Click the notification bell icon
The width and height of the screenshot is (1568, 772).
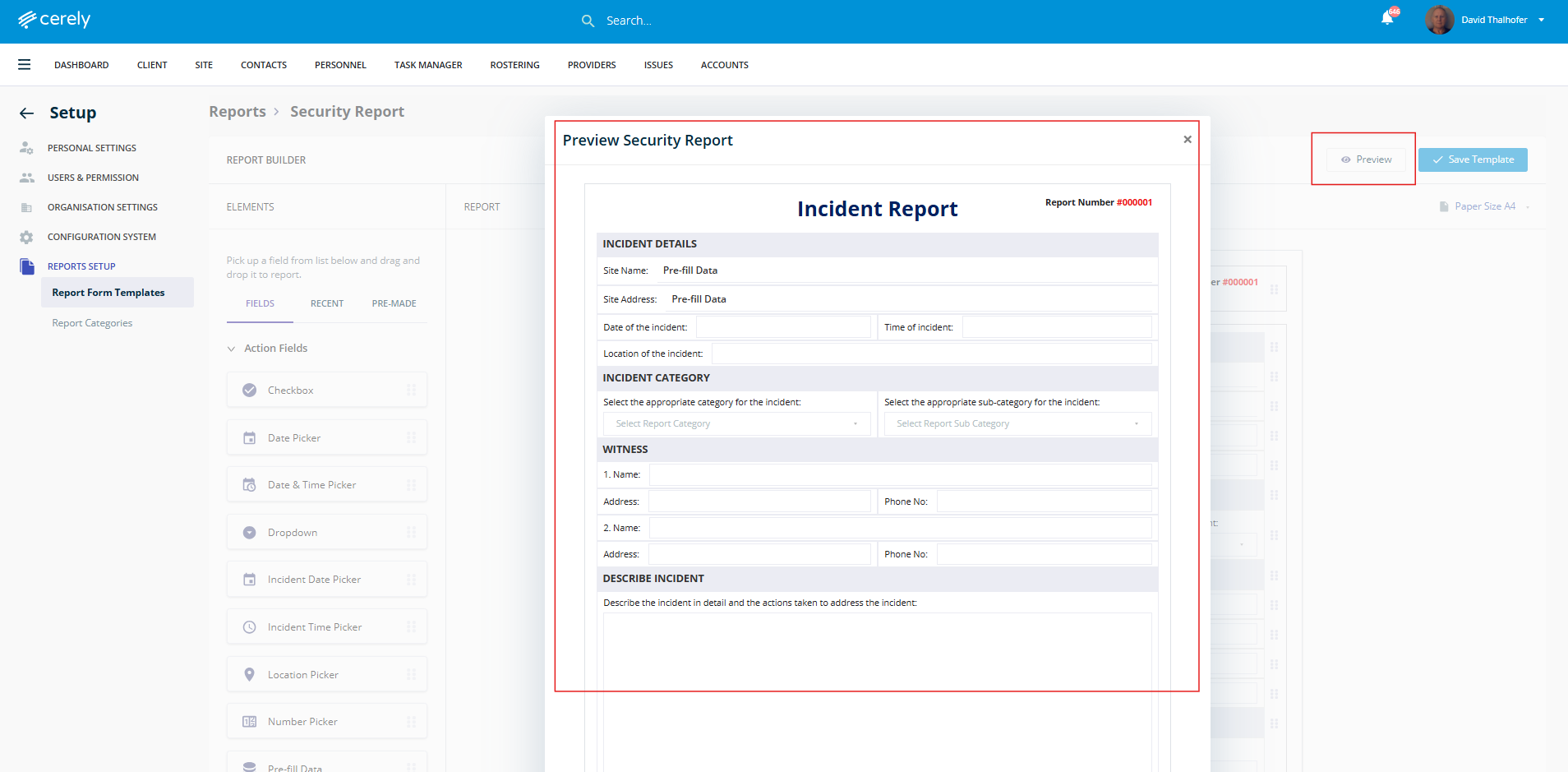[1387, 19]
